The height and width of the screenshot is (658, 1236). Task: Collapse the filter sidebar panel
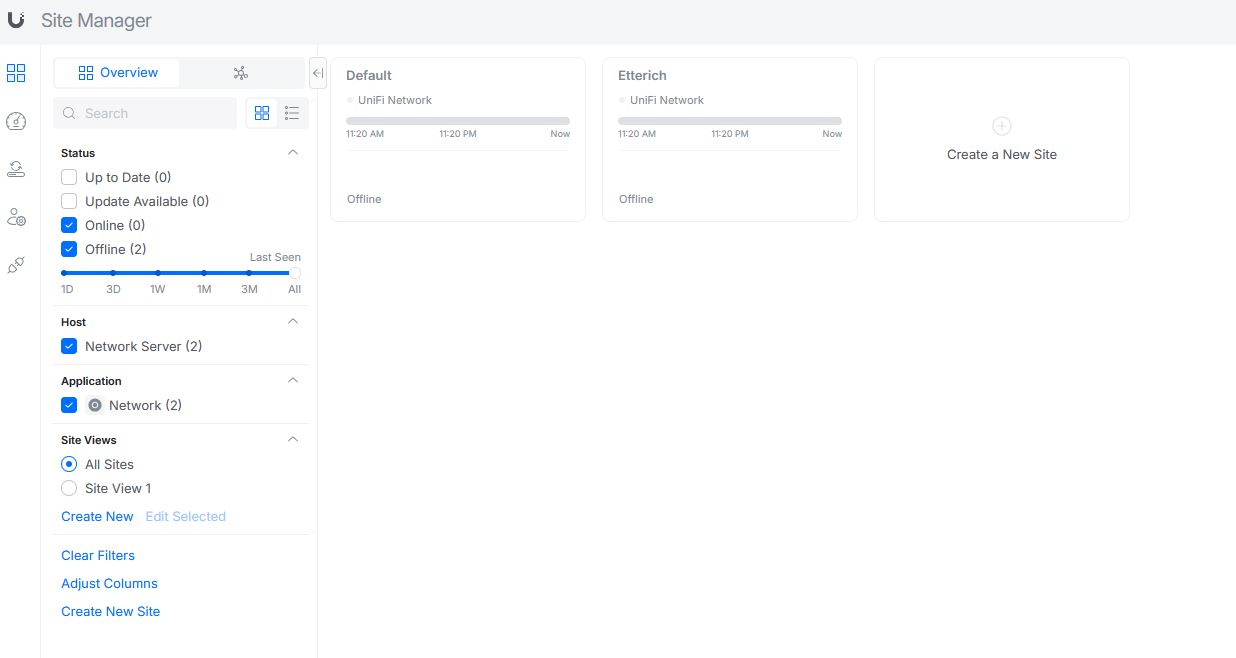pyautogui.click(x=318, y=73)
